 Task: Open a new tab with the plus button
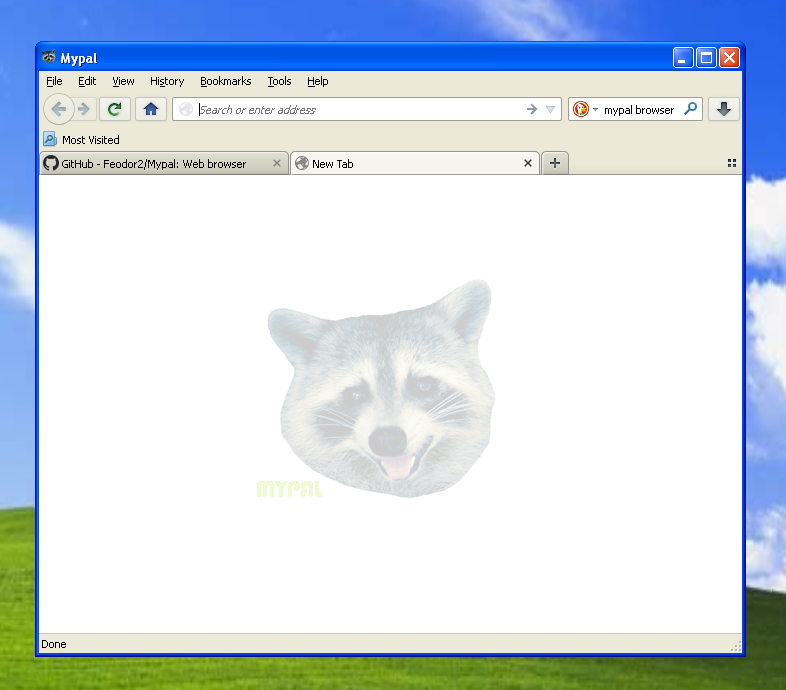pos(555,163)
